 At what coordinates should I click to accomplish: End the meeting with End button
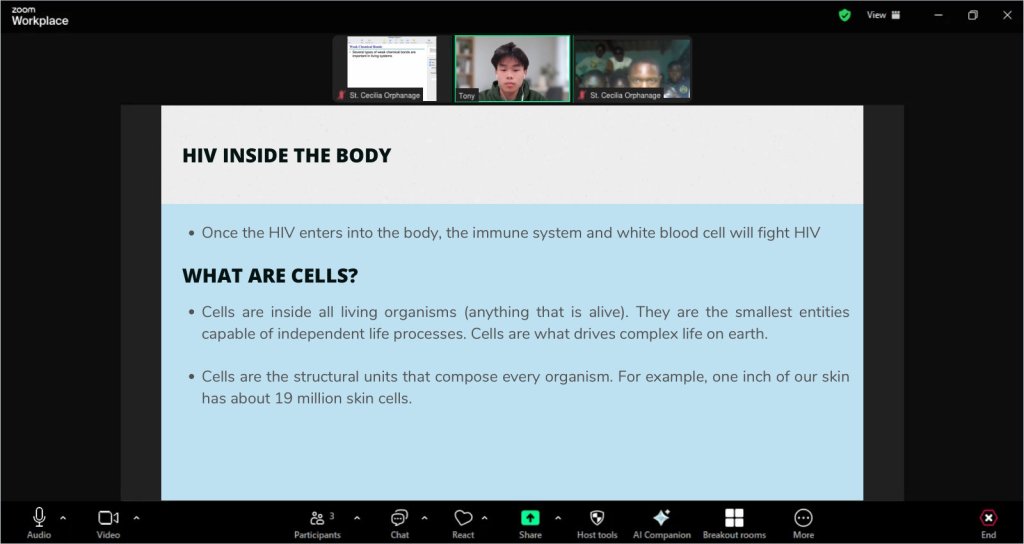tap(989, 524)
